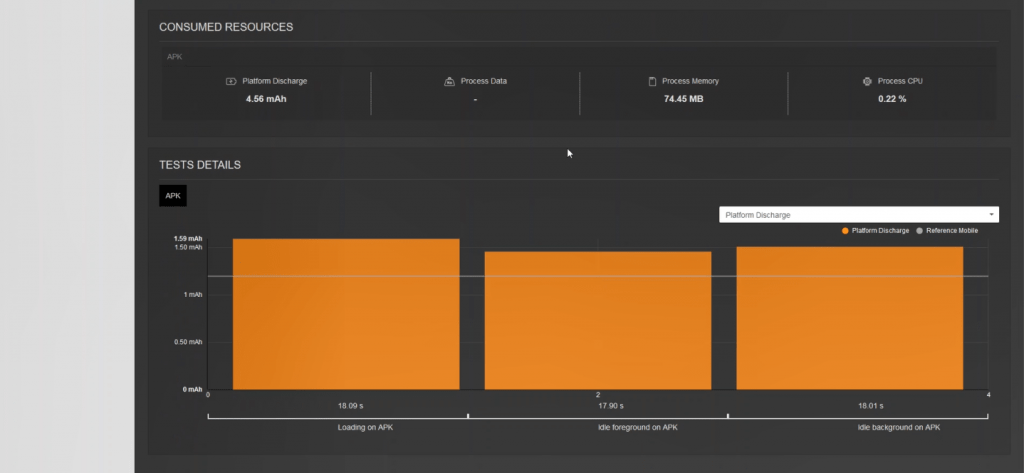Select the Loading on APK orange bar
The width and height of the screenshot is (1024, 473).
pos(346,314)
